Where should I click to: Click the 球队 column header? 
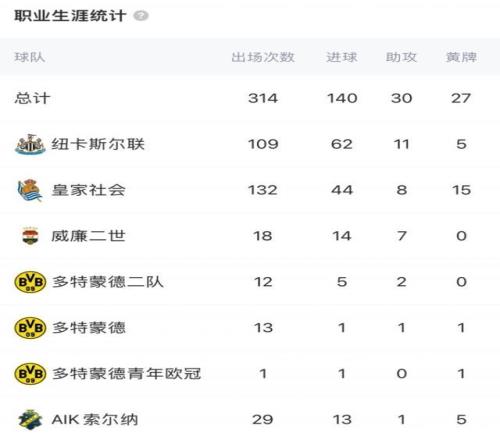[30, 57]
